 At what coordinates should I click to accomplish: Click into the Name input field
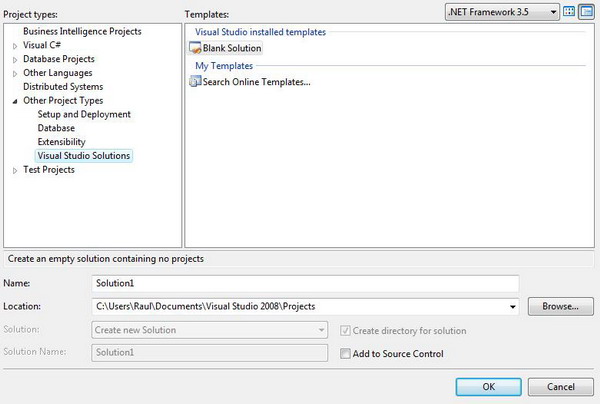[x=305, y=283]
